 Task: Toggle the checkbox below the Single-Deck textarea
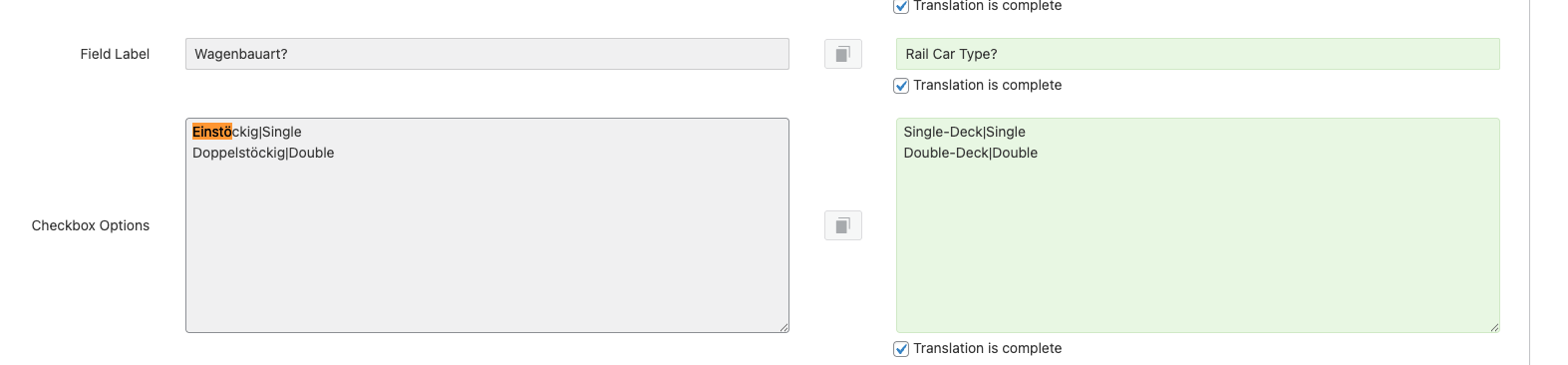click(x=901, y=349)
